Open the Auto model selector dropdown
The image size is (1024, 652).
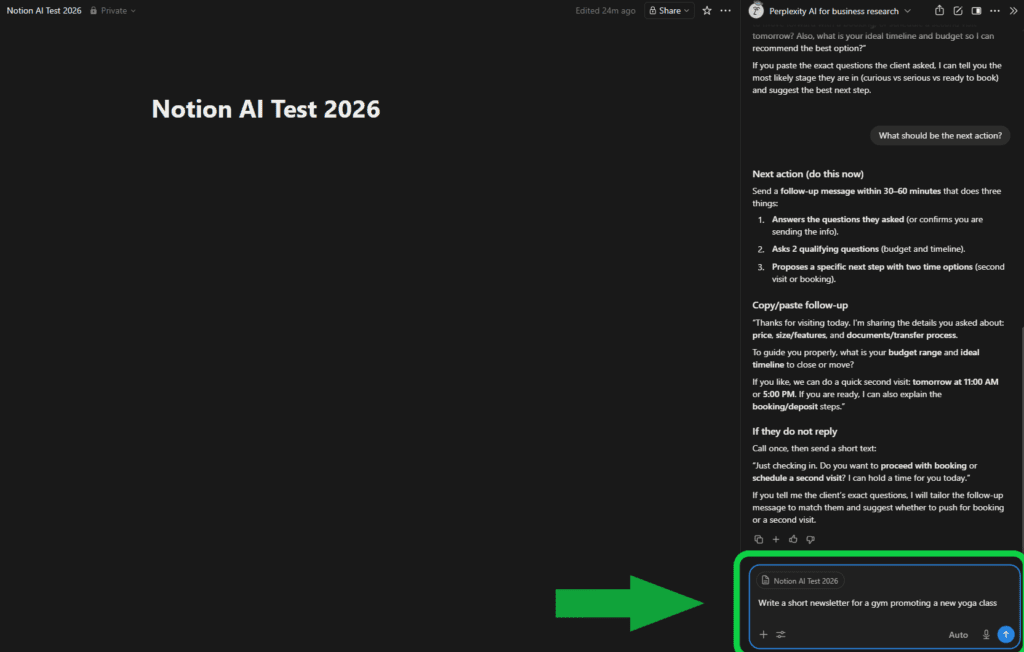point(958,635)
